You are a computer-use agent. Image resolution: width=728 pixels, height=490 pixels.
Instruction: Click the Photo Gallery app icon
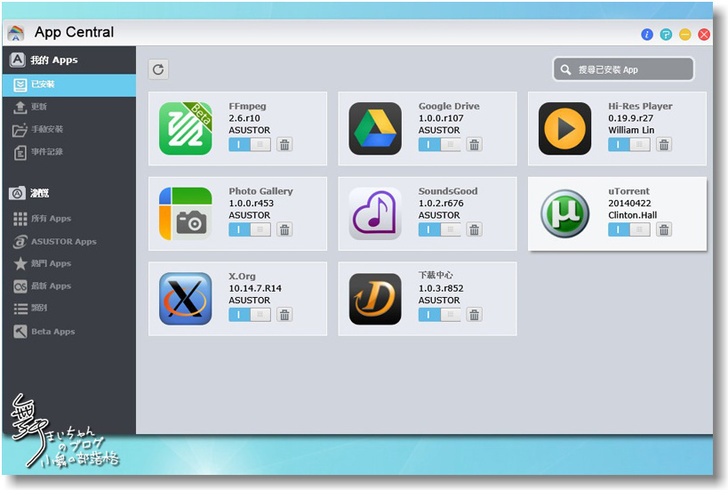click(186, 213)
